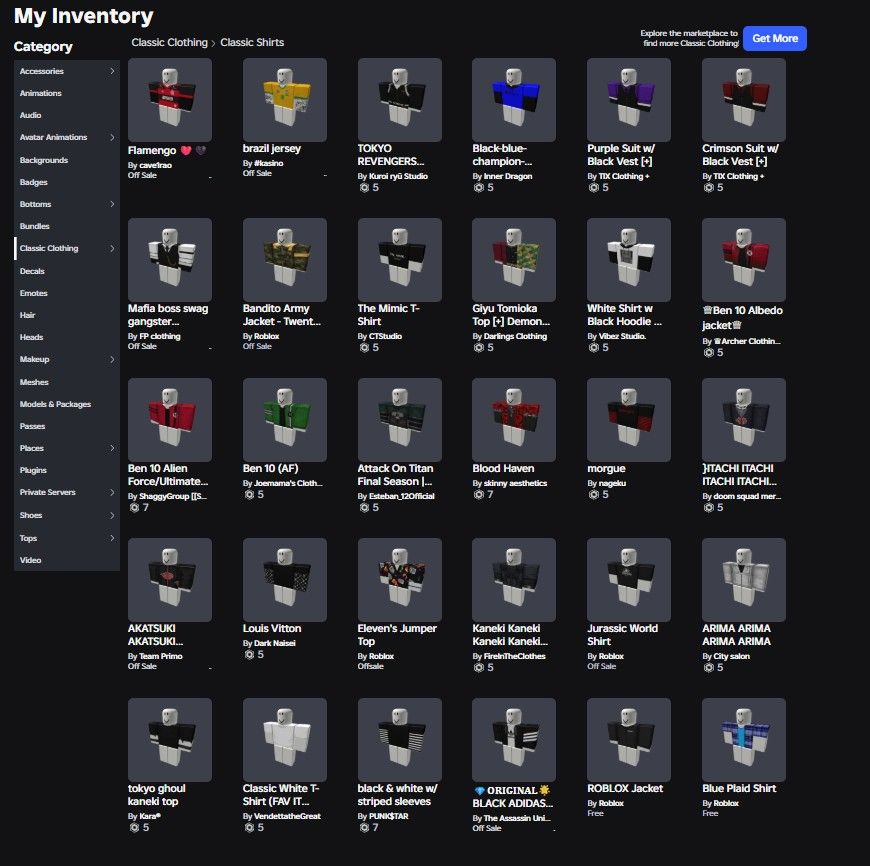View the Mafia boss swag gangster thumbnail
Image resolution: width=870 pixels, height=866 pixels.
coord(170,260)
